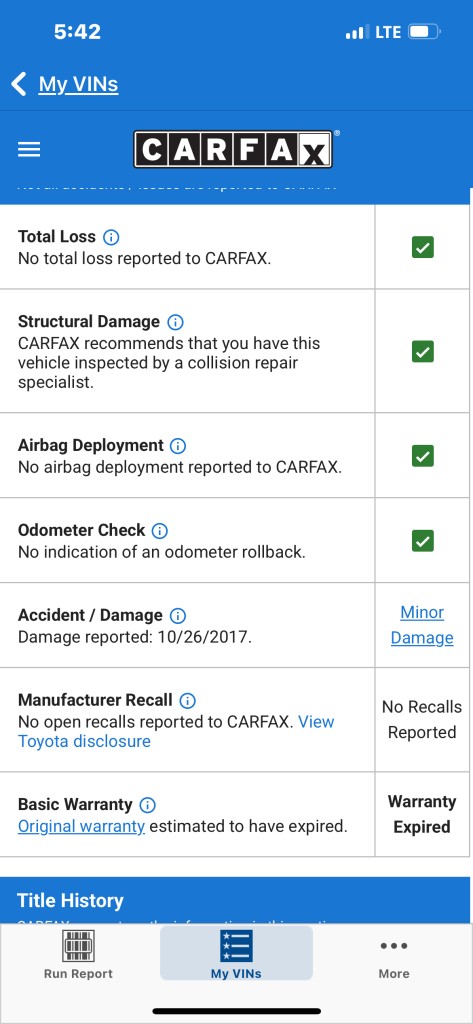The height and width of the screenshot is (1024, 473).
Task: Select the My VINs tab
Action: pyautogui.click(x=236, y=953)
